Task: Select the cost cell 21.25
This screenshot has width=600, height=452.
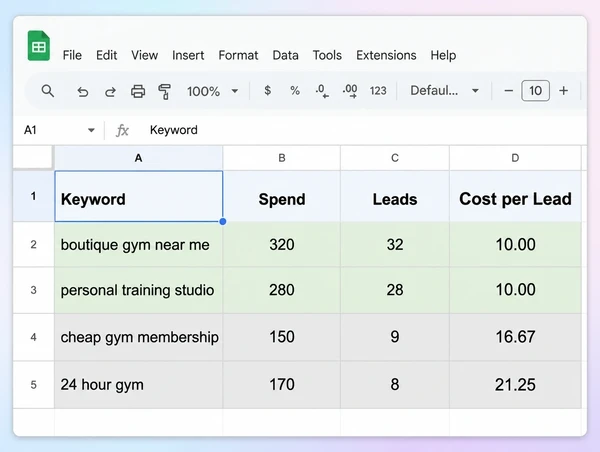Action: [515, 384]
